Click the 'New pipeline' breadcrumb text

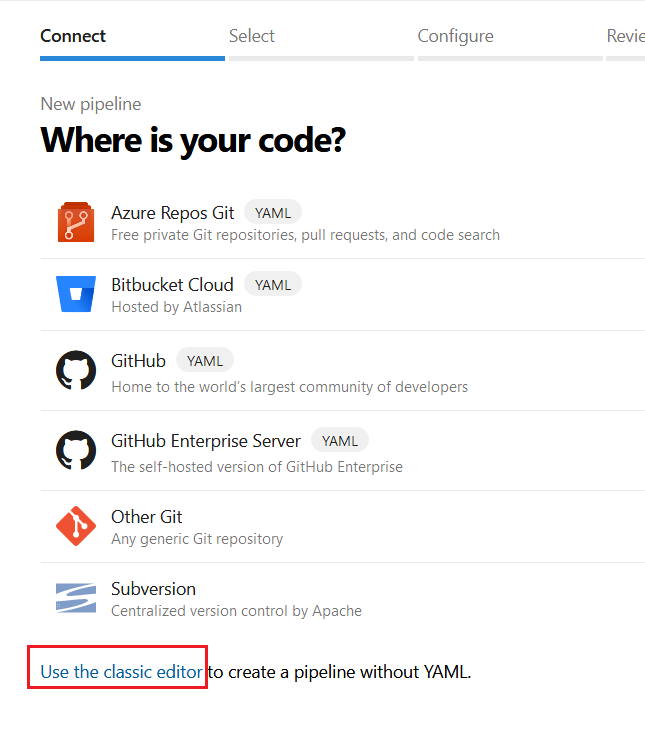click(91, 104)
